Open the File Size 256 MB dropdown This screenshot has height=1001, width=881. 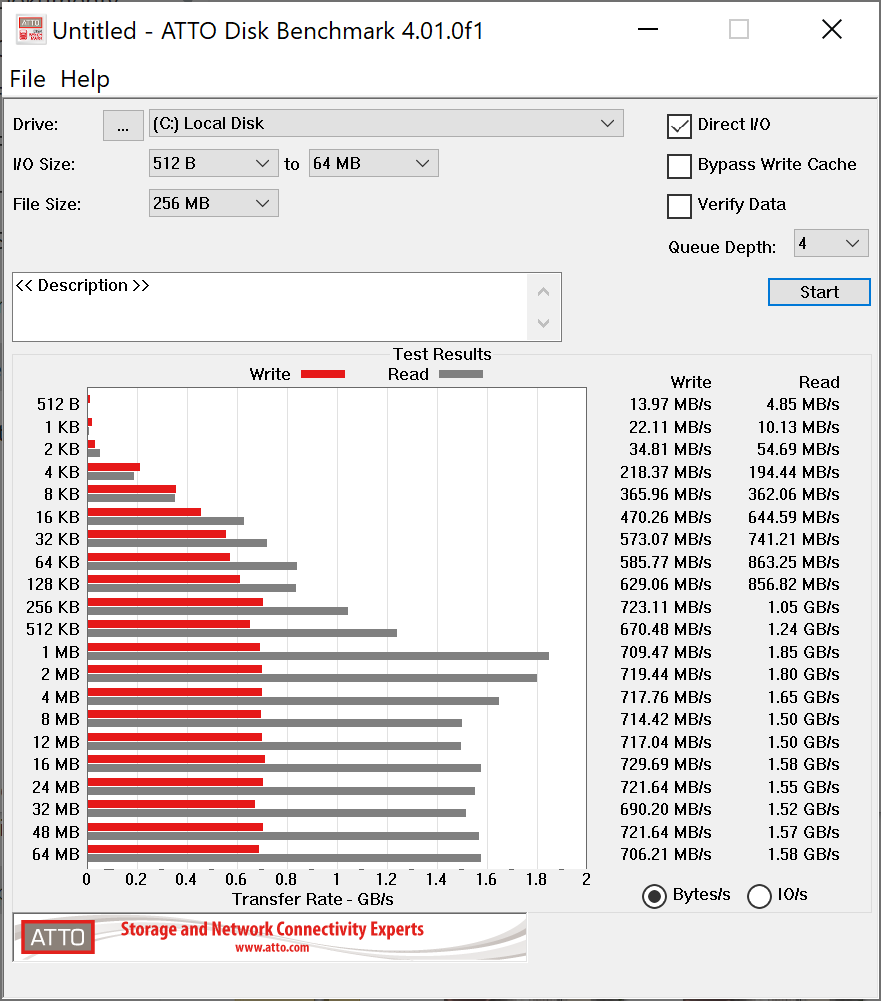click(x=213, y=204)
